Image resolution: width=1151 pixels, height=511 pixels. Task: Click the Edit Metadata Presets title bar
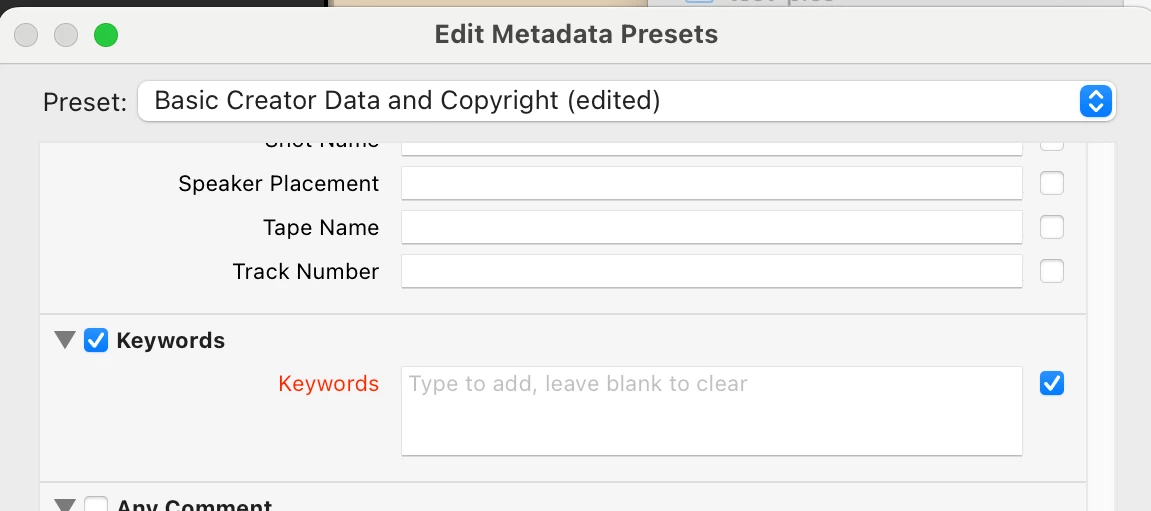pyautogui.click(x=576, y=35)
